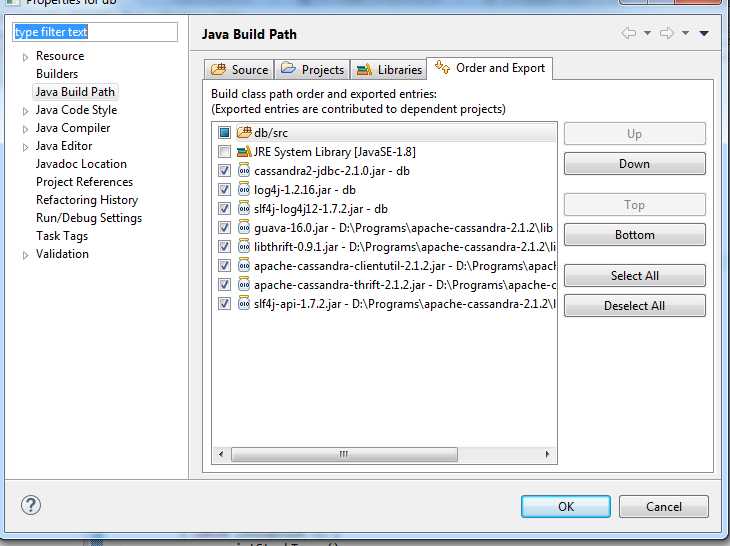
Task: Expand the Java Editor node
Action: [x=26, y=148]
